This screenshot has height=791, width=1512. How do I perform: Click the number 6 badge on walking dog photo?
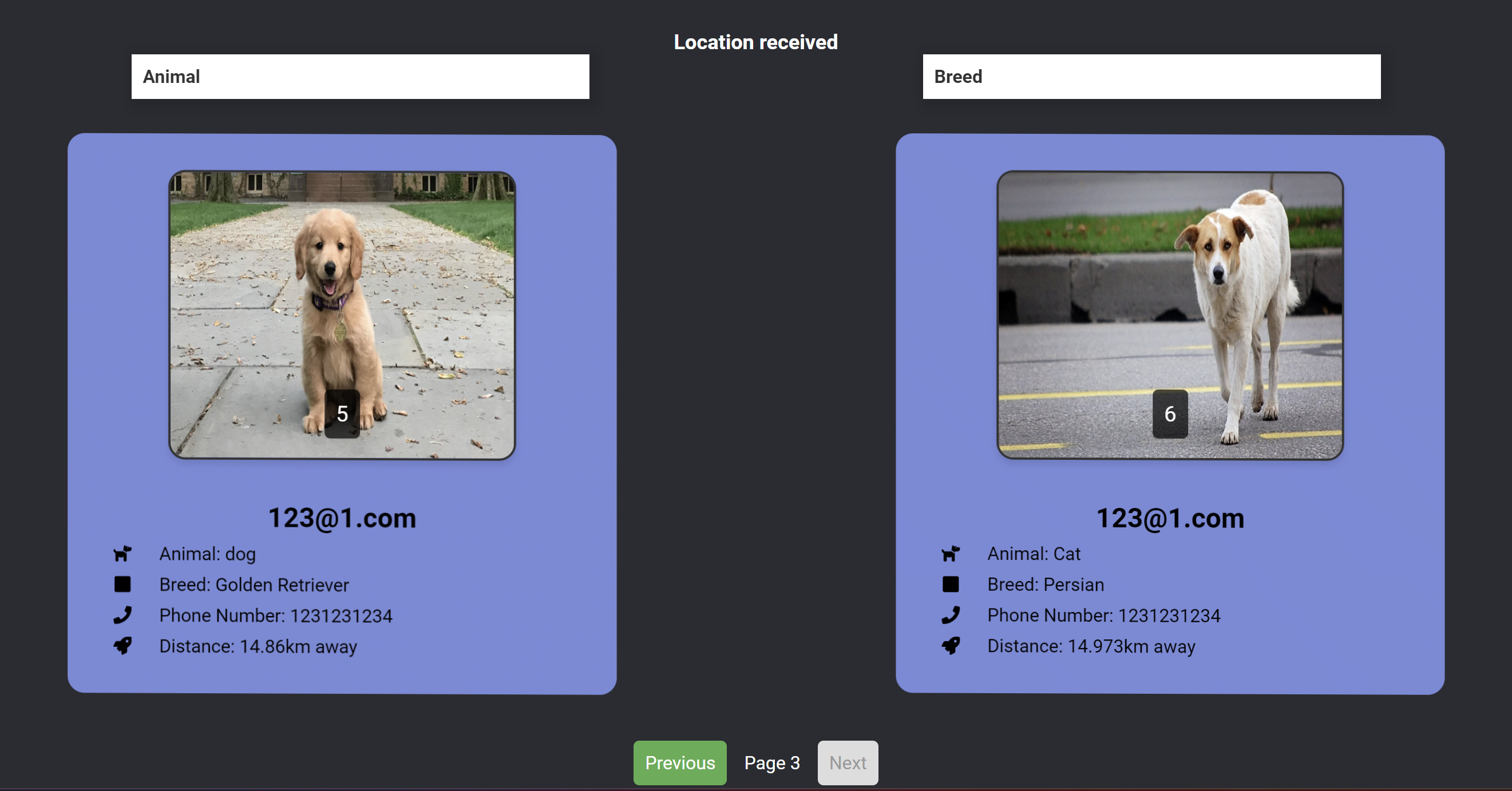coord(1170,414)
